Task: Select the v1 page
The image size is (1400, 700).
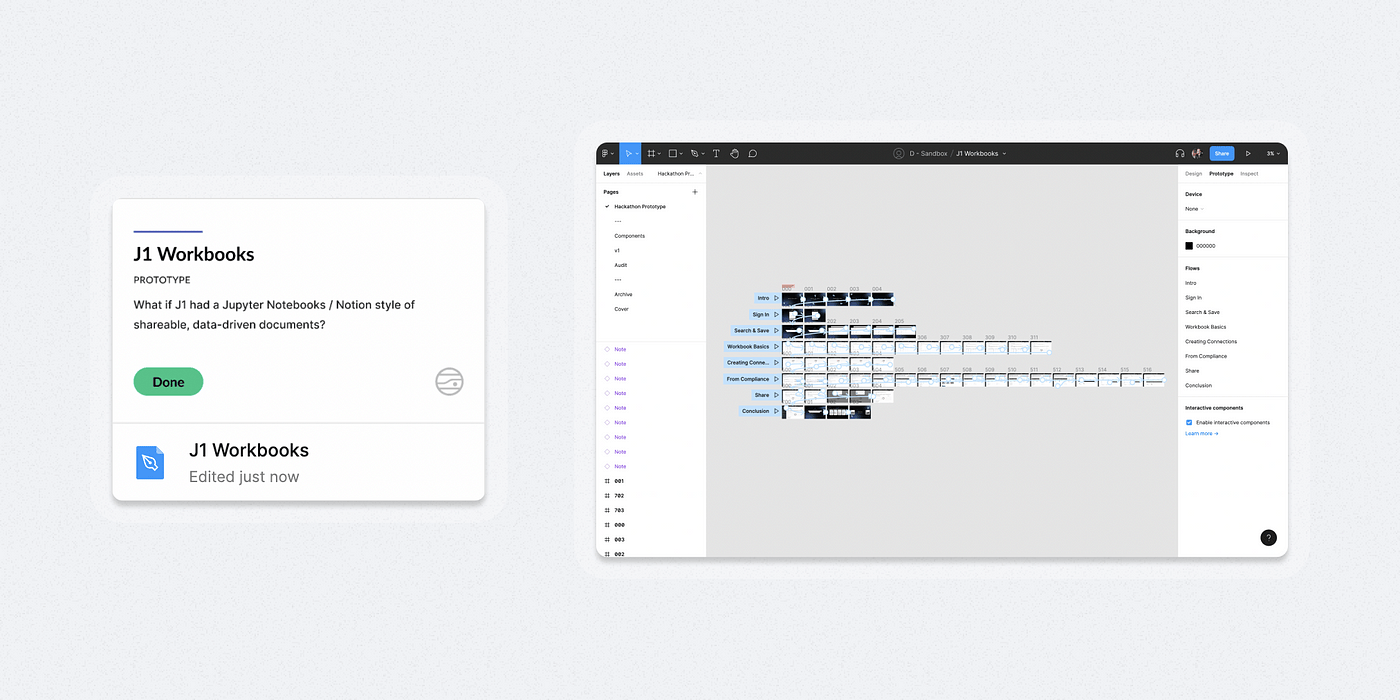Action: coord(617,250)
